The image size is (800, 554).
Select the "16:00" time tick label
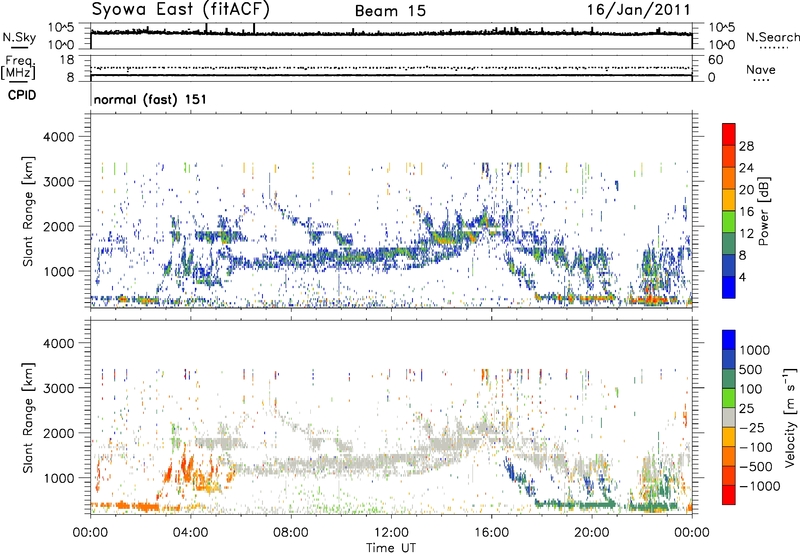click(491, 533)
